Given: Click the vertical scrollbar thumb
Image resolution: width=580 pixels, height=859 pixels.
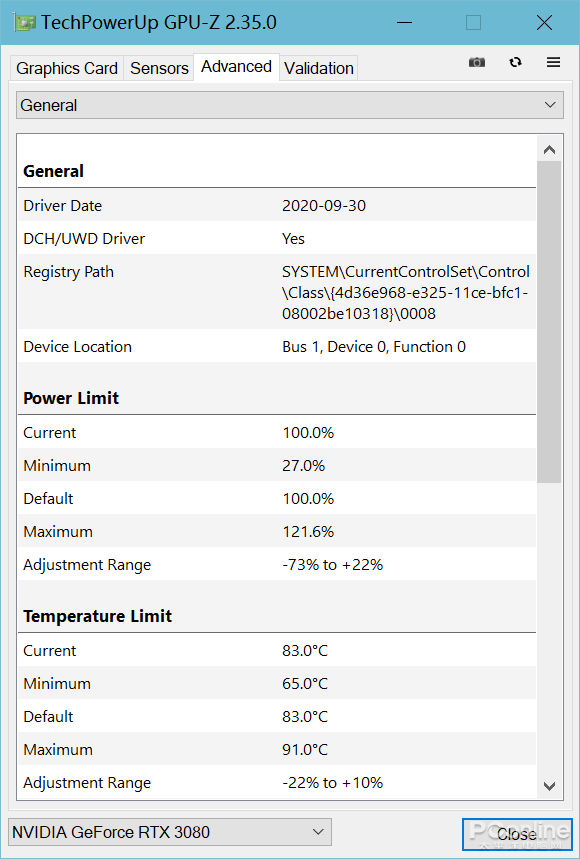Looking at the screenshot, I should (549, 322).
